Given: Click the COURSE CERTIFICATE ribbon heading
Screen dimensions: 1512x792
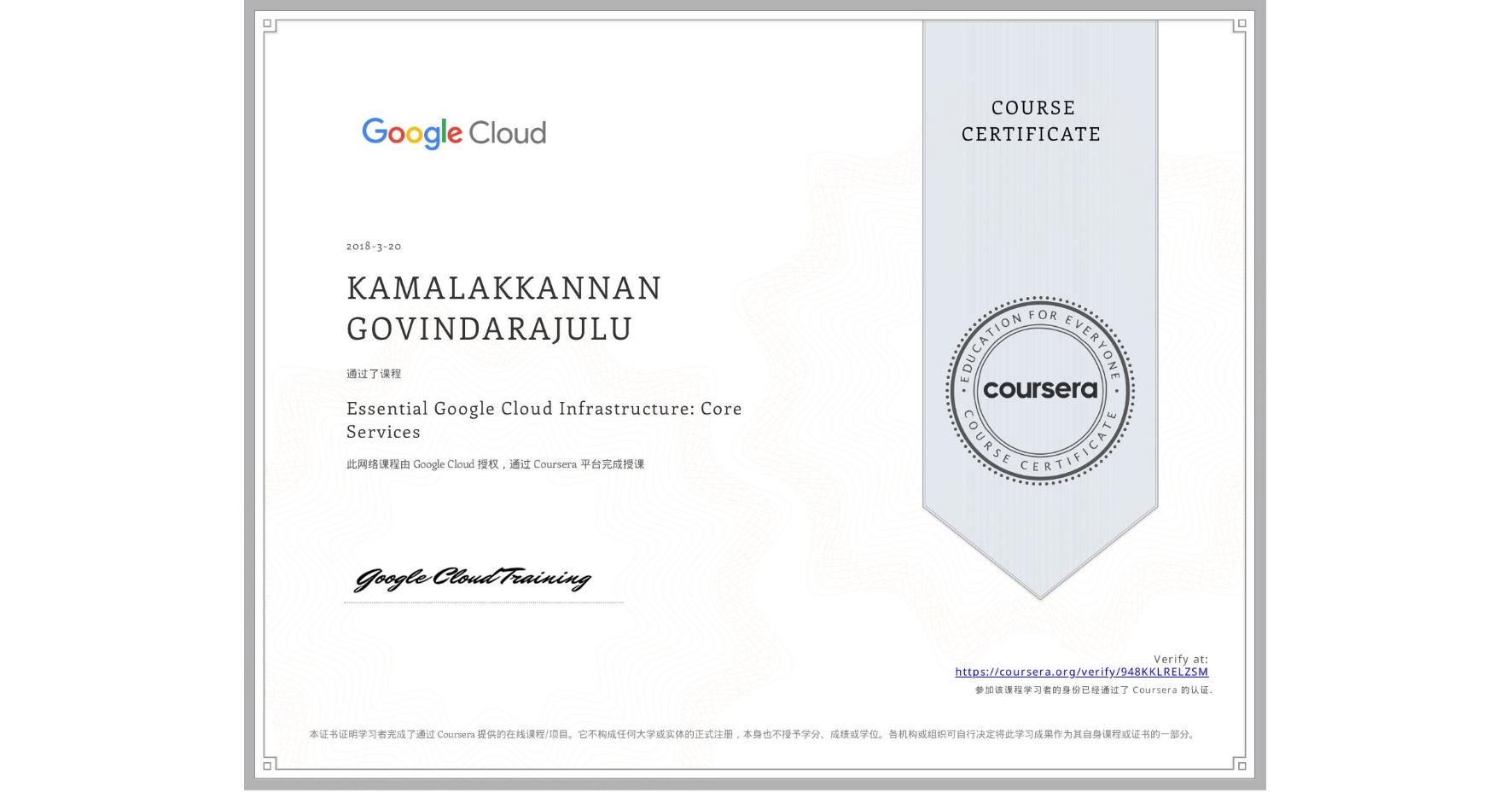Looking at the screenshot, I should 1032,120.
